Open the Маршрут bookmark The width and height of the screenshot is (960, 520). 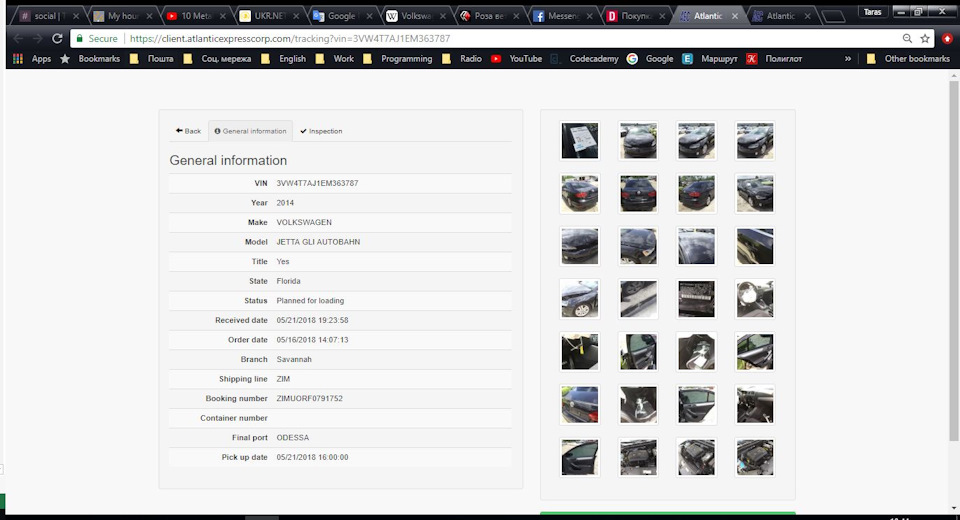(x=710, y=59)
